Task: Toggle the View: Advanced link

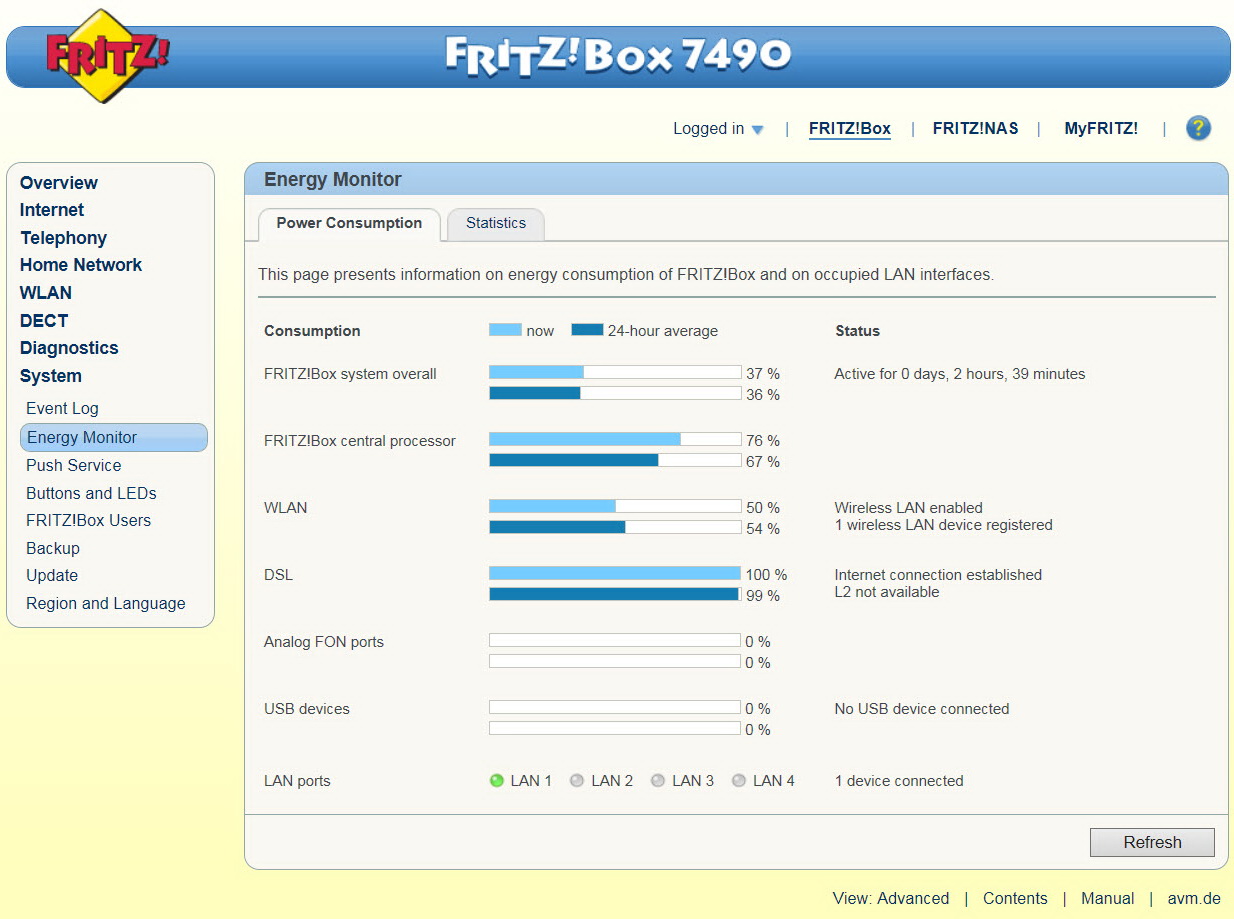Action: (x=891, y=898)
